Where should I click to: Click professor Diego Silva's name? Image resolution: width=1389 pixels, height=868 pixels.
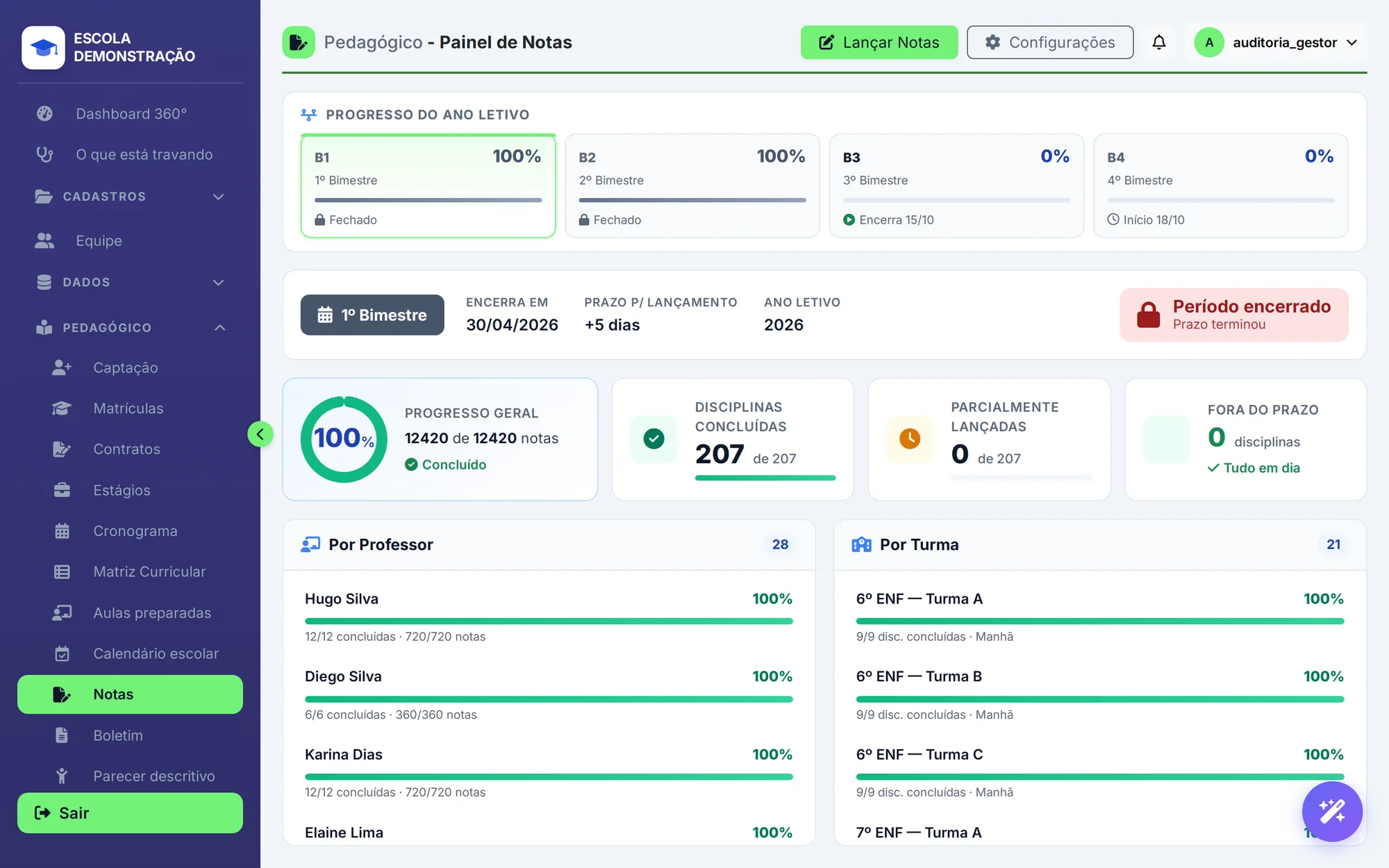pyautogui.click(x=343, y=676)
